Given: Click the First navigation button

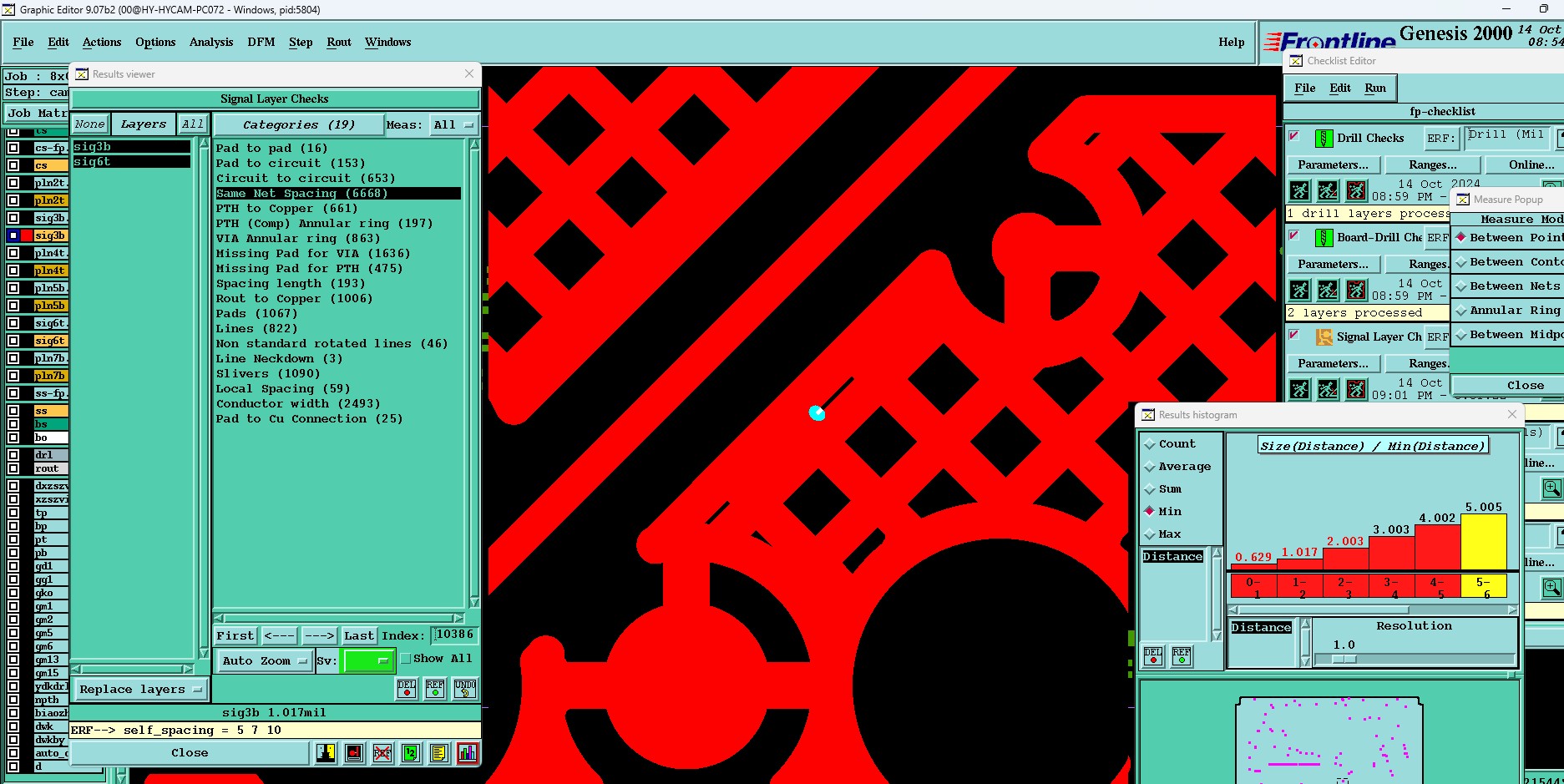Looking at the screenshot, I should [x=235, y=636].
